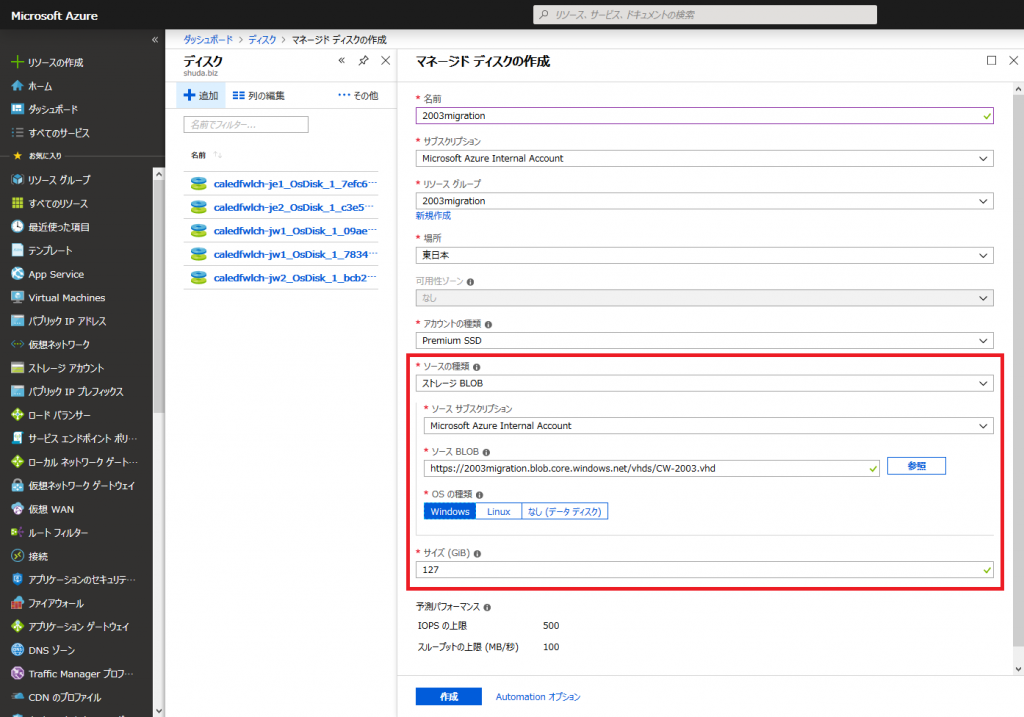Open Firewalls (ファイアウォール) sidebar icon
The image size is (1024, 717).
[x=18, y=603]
